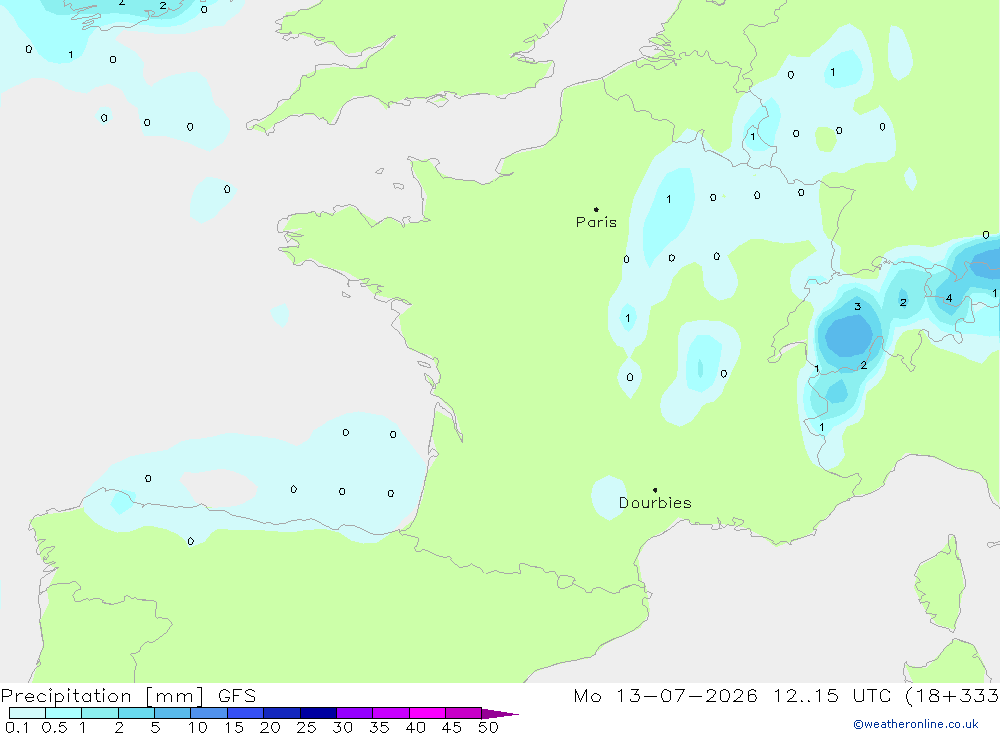Click the "50" legend scale label

point(489,727)
